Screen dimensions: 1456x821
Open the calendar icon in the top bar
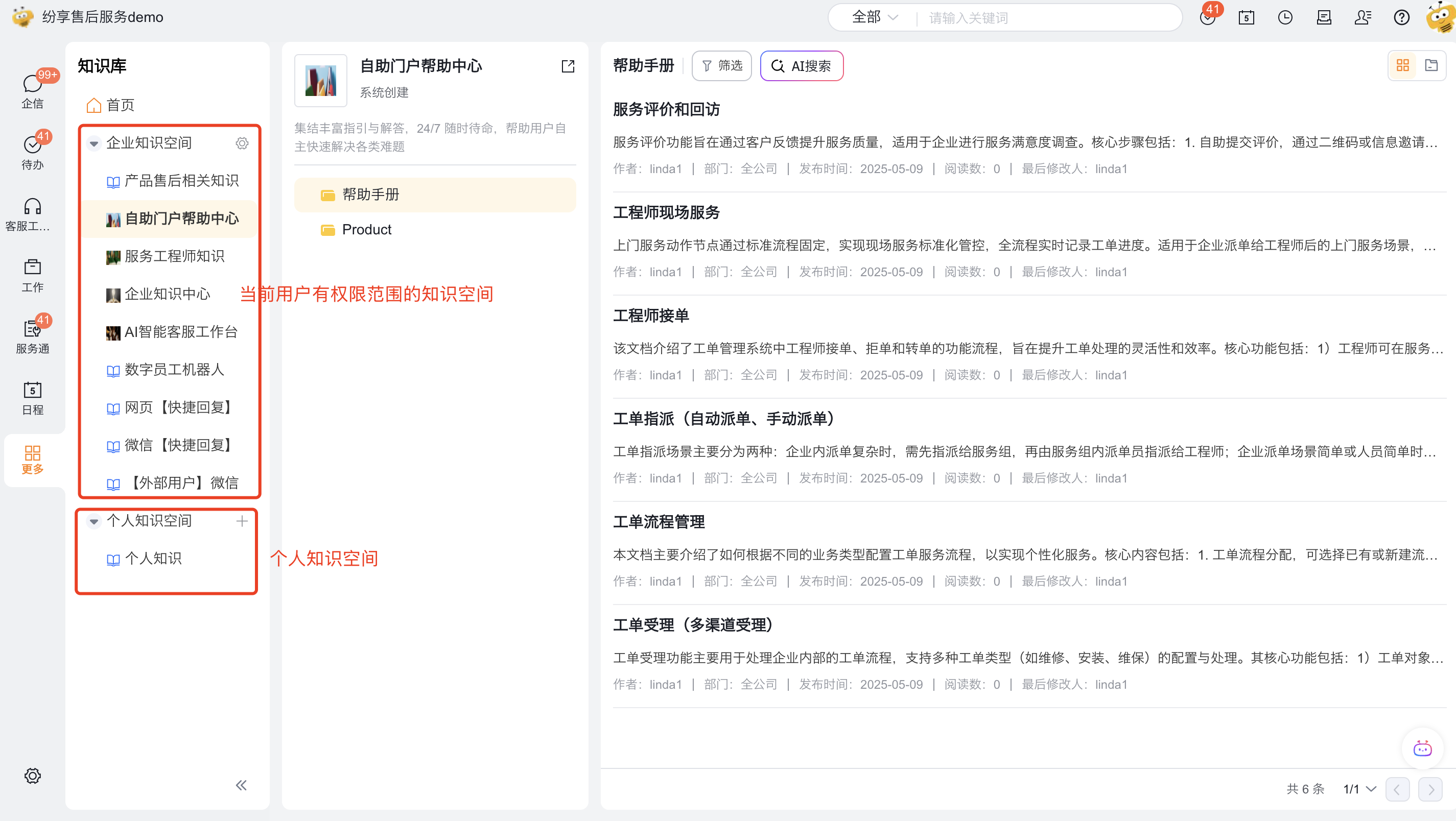tap(1247, 17)
